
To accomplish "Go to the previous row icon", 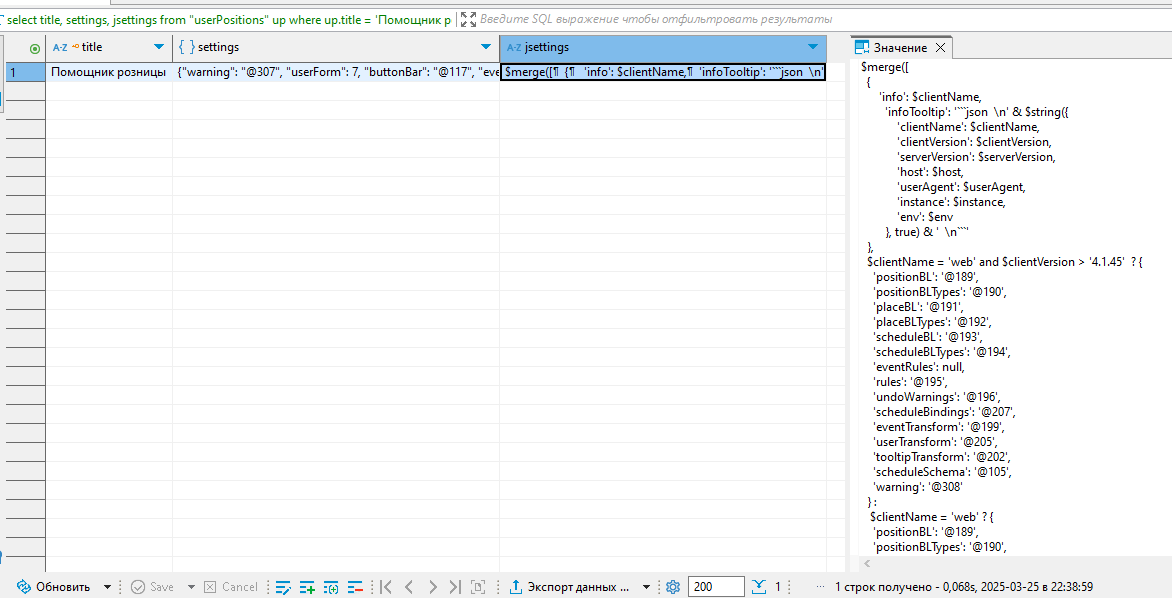I will tap(409, 587).
